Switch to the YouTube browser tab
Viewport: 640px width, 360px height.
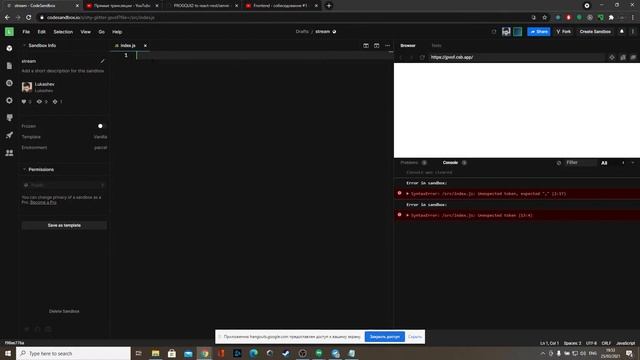click(x=122, y=6)
